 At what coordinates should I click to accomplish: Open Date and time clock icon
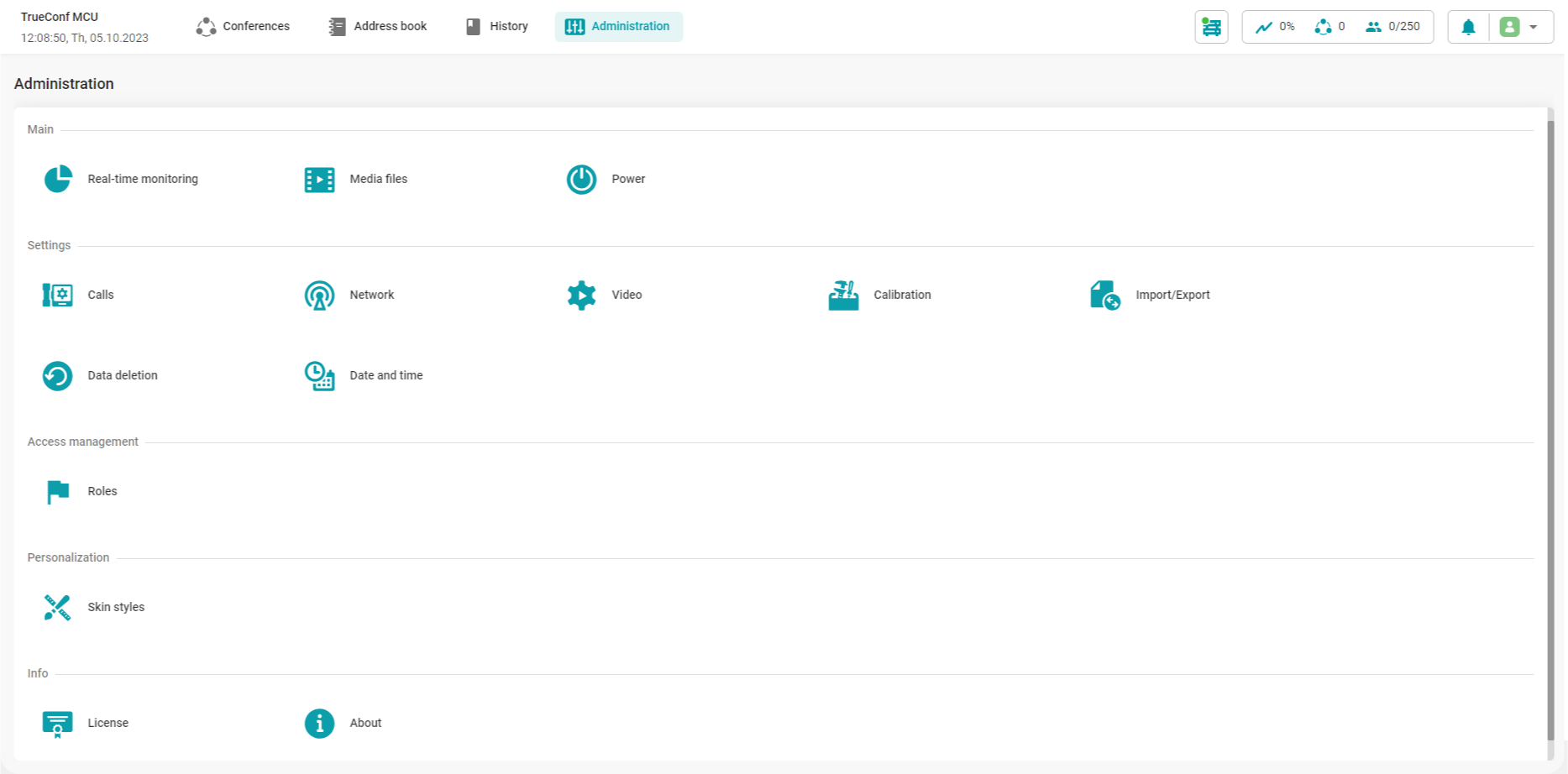[319, 376]
